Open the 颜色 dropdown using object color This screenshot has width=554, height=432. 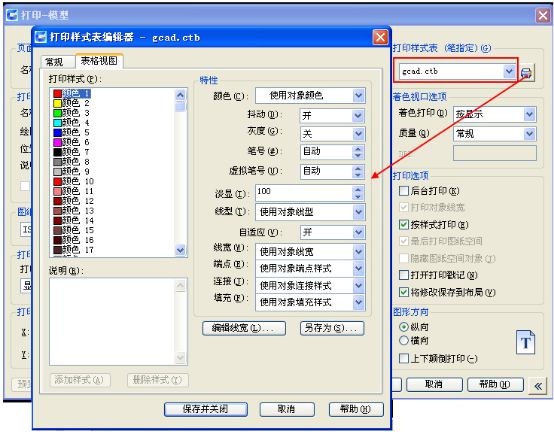(x=310, y=96)
